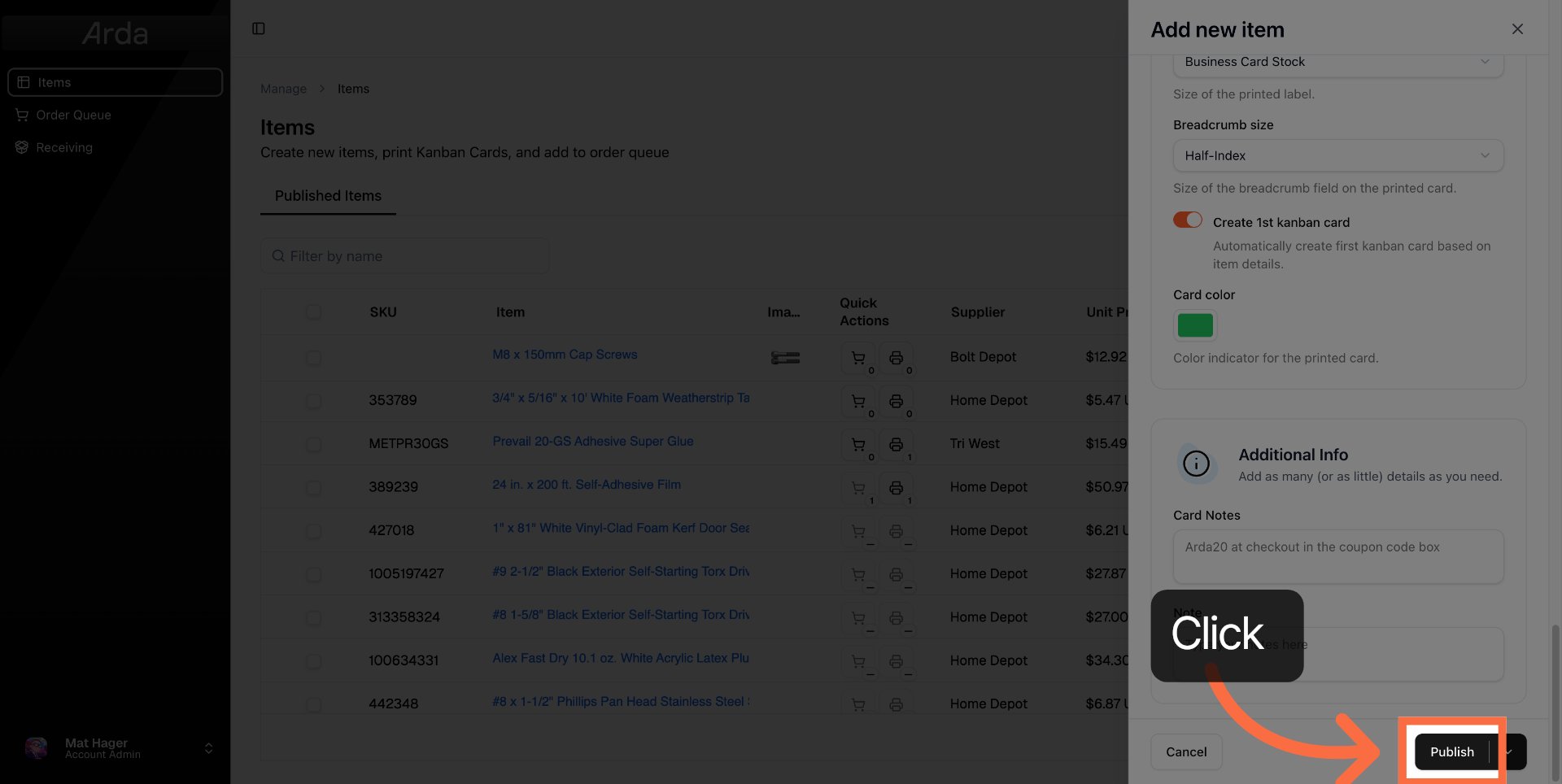Viewport: 1562px width, 784px height.
Task: Open 24 in. x 200 ft. Self-Adhesive Film
Action: coord(587,484)
